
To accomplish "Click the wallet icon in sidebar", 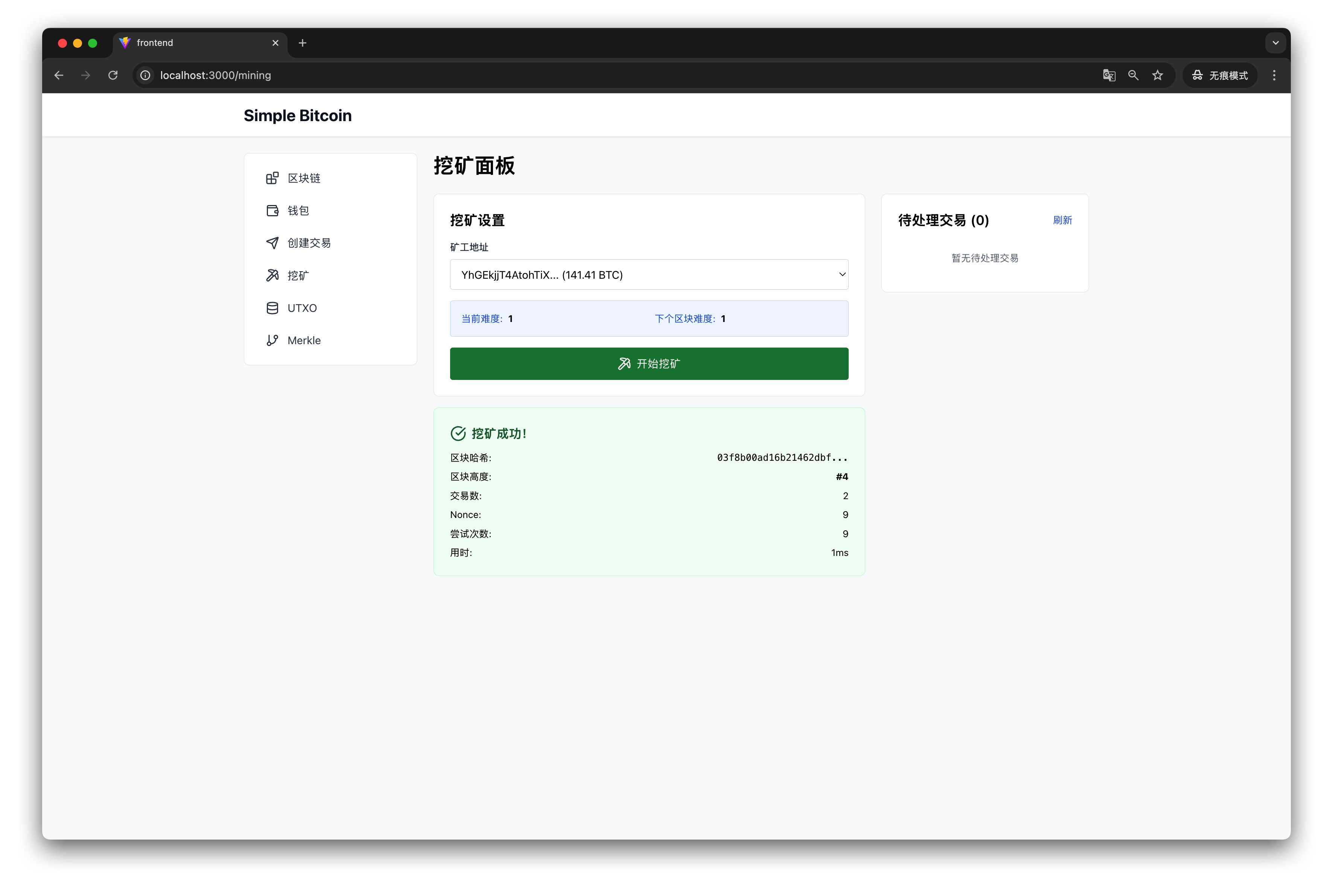I will 272,211.
